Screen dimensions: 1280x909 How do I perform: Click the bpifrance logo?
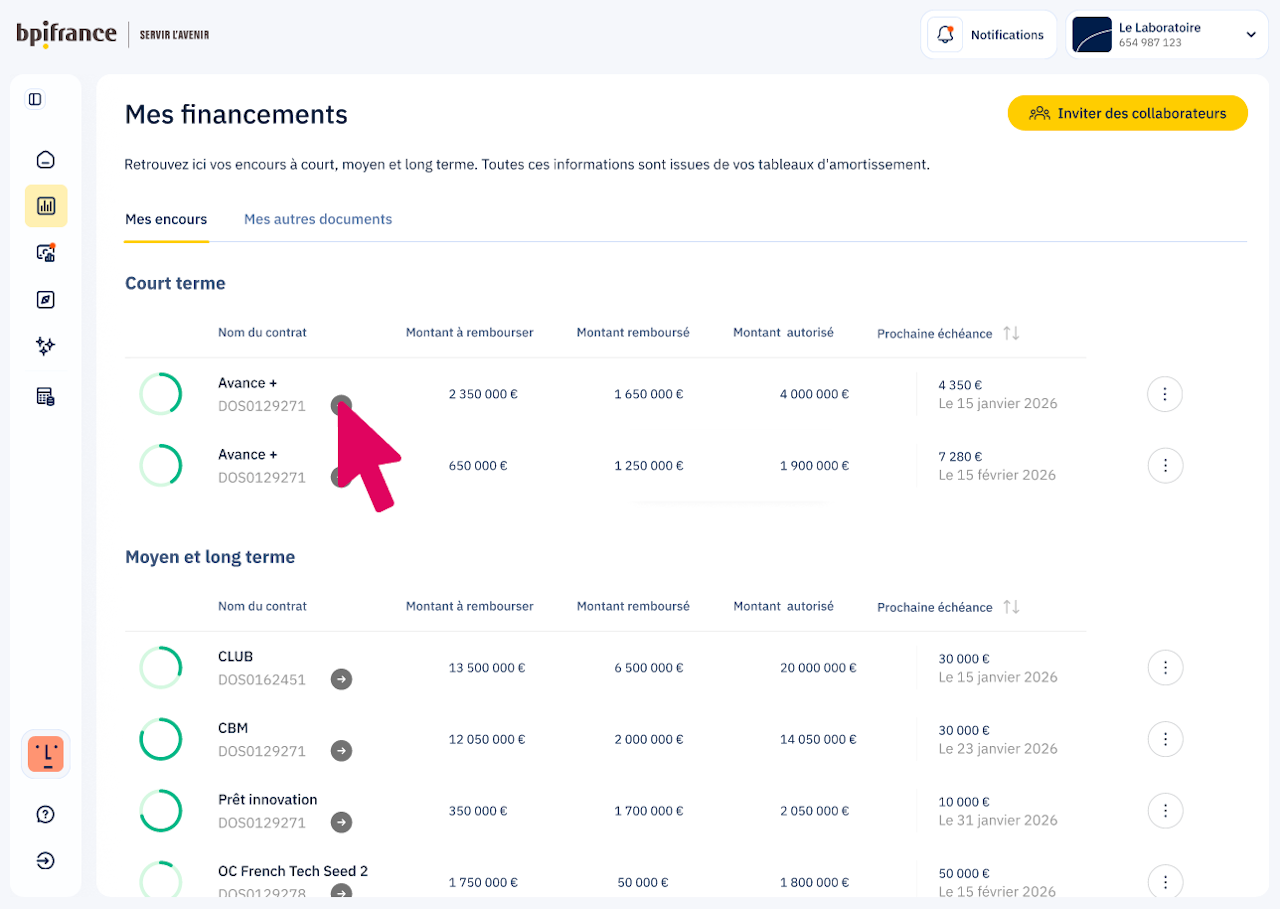[67, 34]
